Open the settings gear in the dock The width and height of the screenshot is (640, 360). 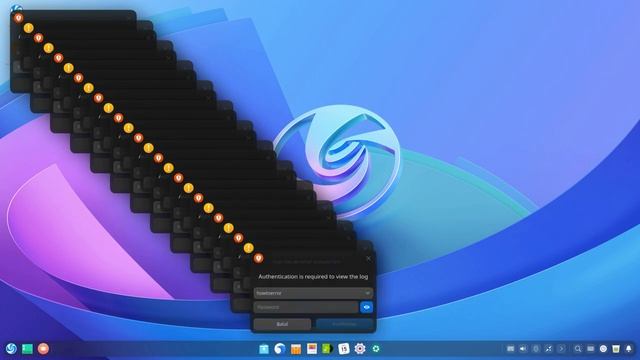pos(360,349)
